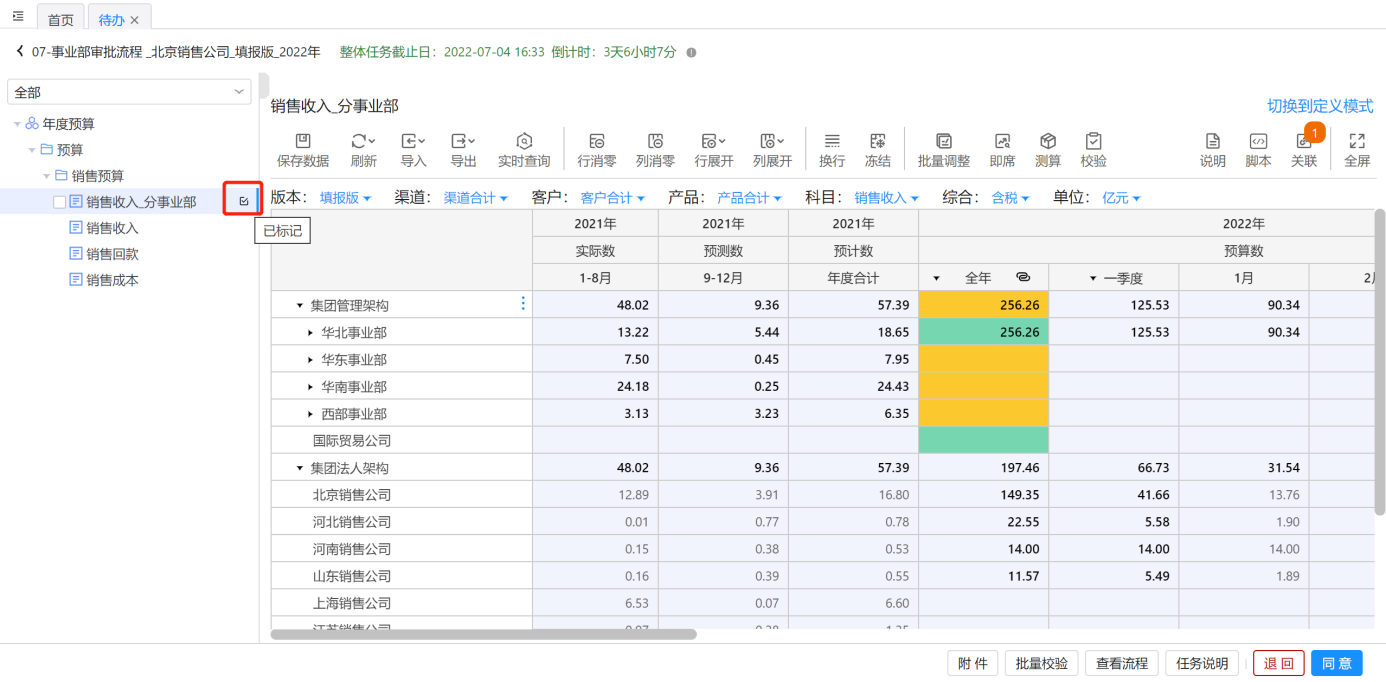
Task: Open the 批量调整 batch adjust tool
Action: click(943, 142)
